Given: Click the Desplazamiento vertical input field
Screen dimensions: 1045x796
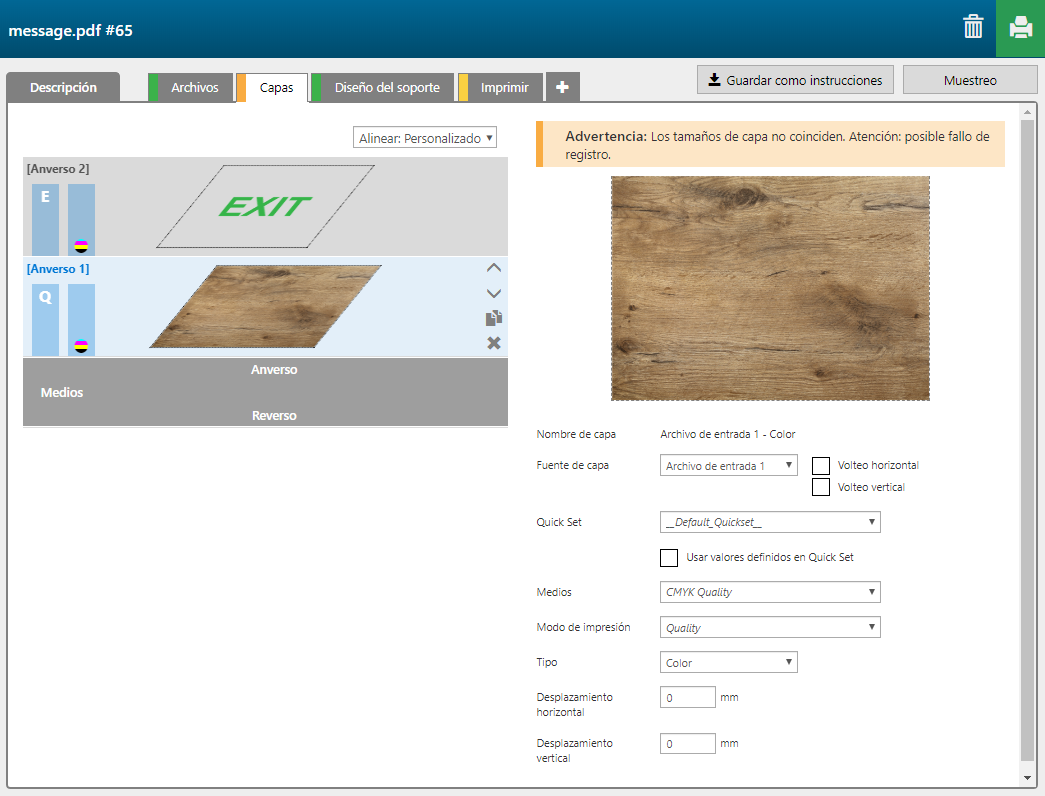Looking at the screenshot, I should 688,743.
